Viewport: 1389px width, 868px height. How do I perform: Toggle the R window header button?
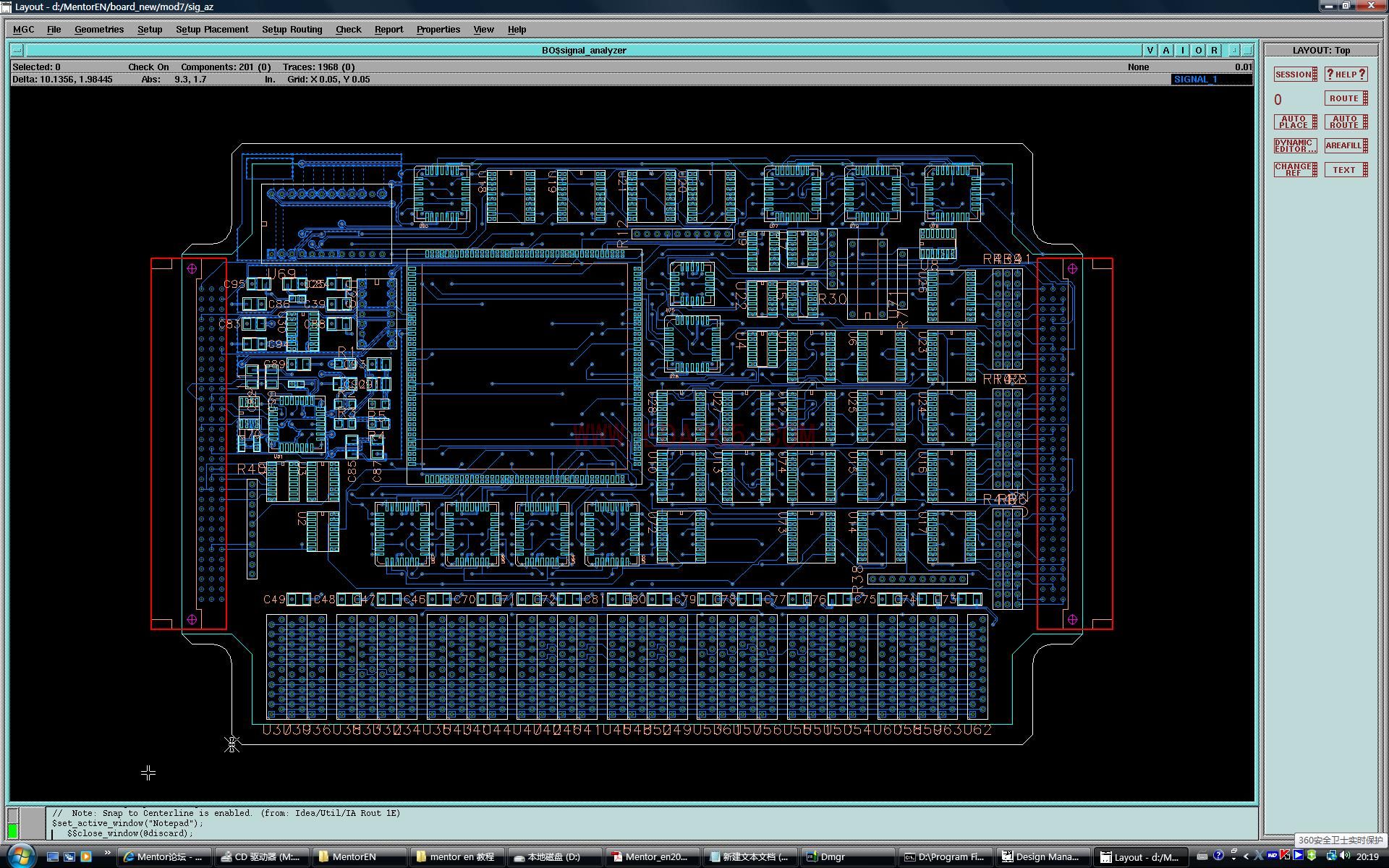(x=1215, y=50)
